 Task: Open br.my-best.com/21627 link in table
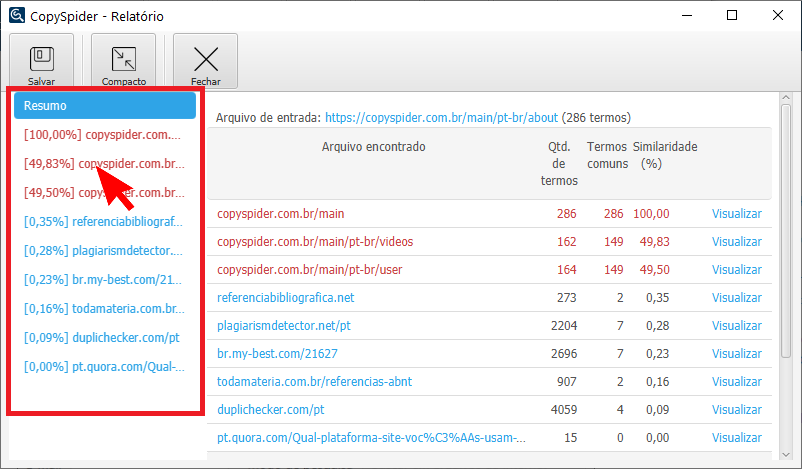click(277, 353)
